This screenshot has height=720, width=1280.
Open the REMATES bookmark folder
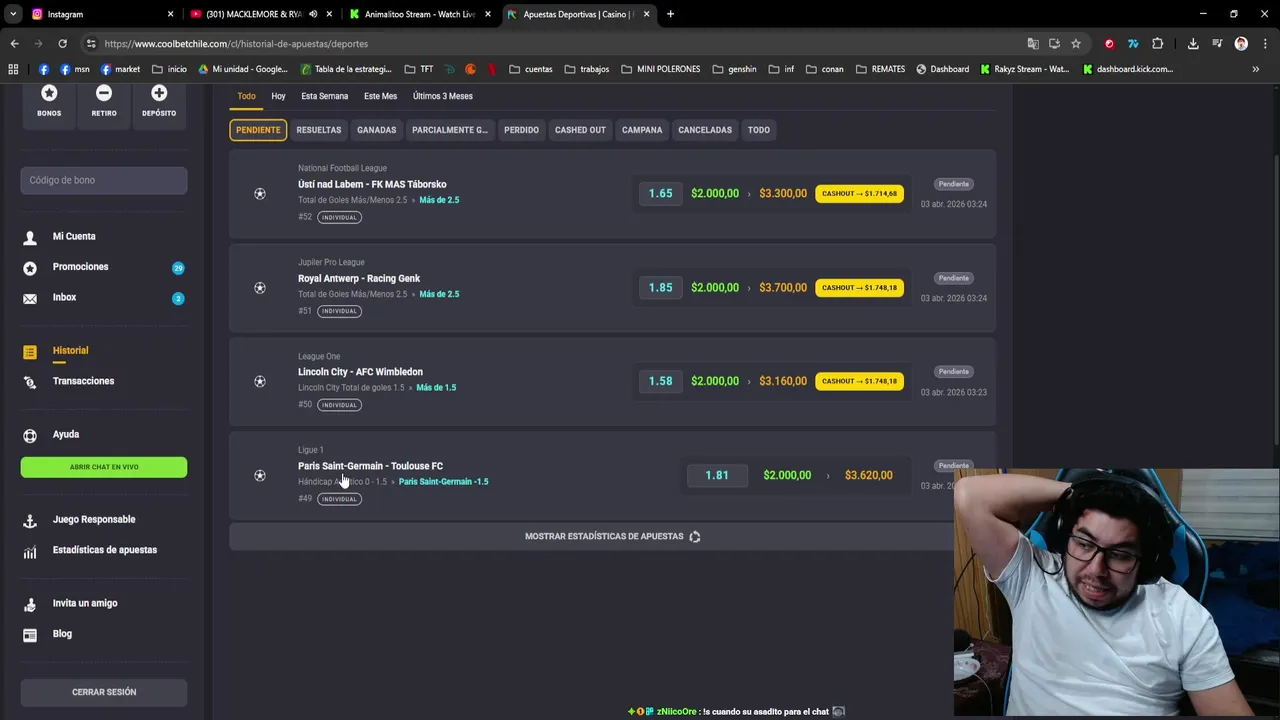(879, 69)
